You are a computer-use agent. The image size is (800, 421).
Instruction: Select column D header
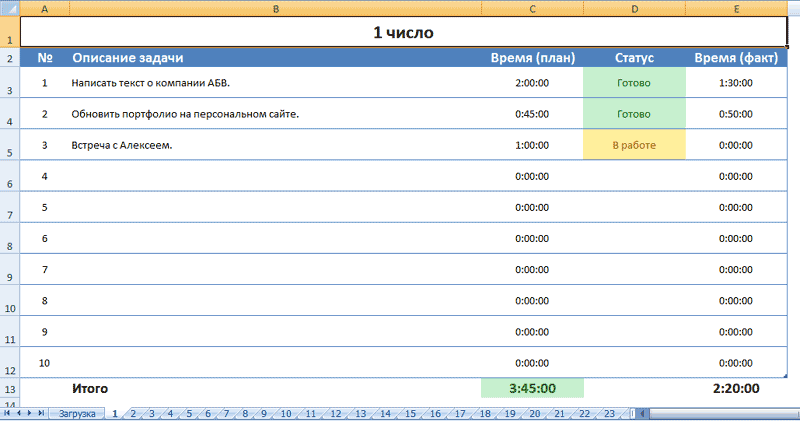(634, 8)
